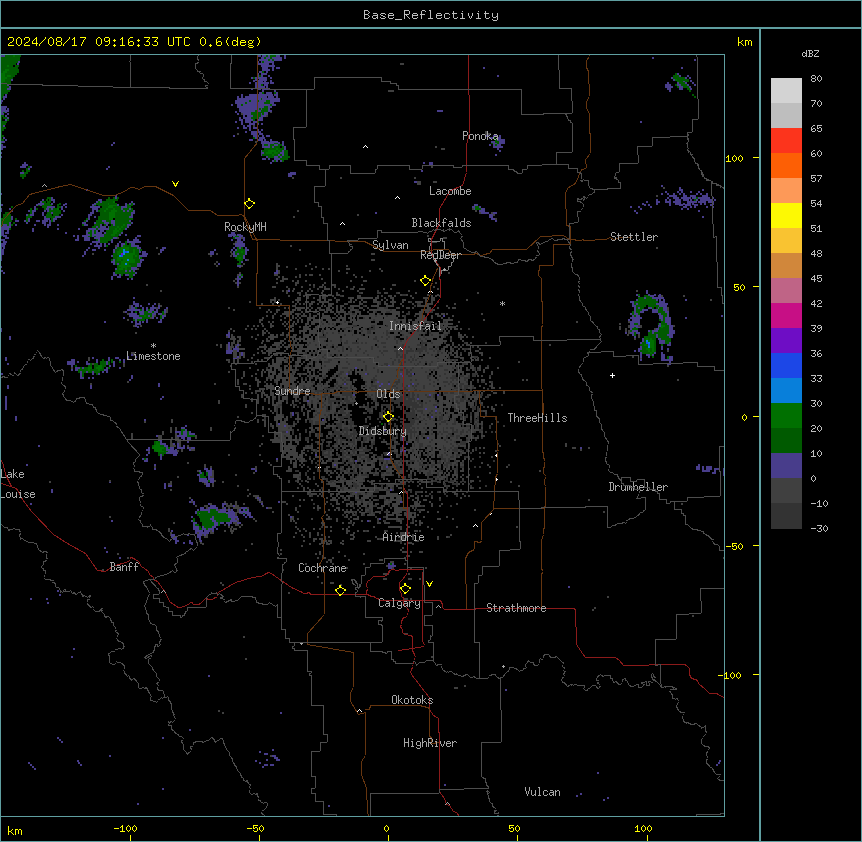
Task: Click the hook-shaped radar echo south of Stettler
Action: coord(651,328)
